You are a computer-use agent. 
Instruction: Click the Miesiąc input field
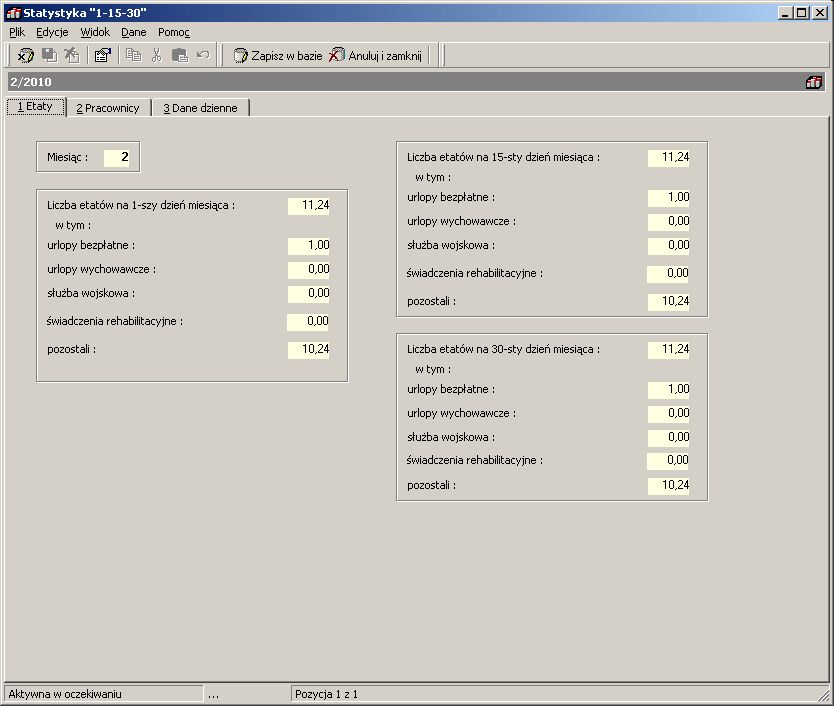(116, 157)
